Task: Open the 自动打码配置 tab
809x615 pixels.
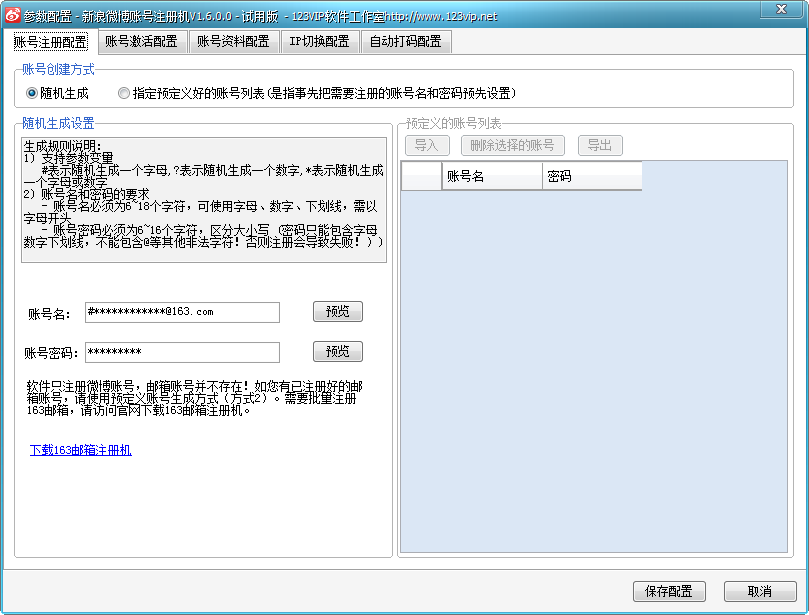Action: (406, 42)
